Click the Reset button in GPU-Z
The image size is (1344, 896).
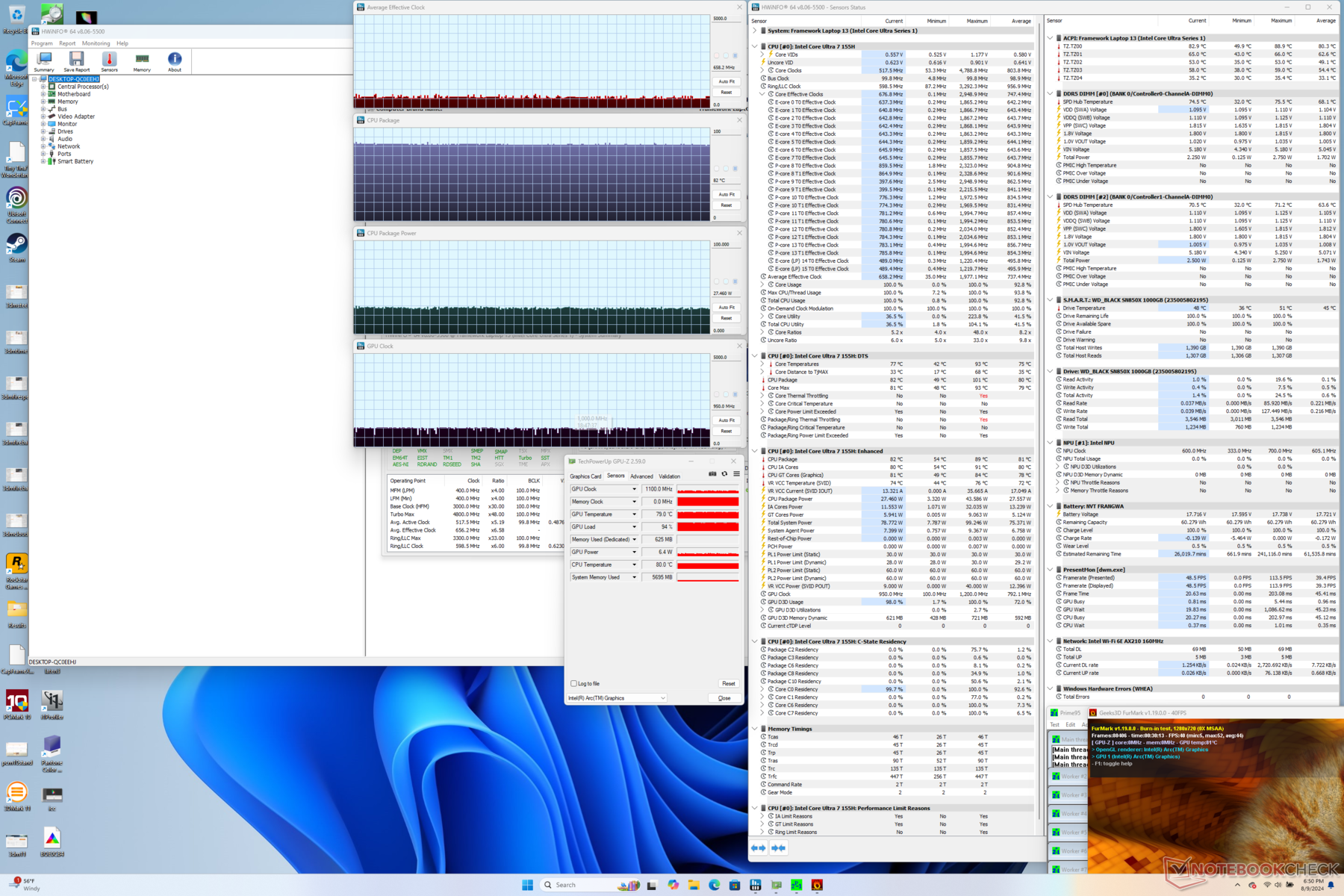728,683
